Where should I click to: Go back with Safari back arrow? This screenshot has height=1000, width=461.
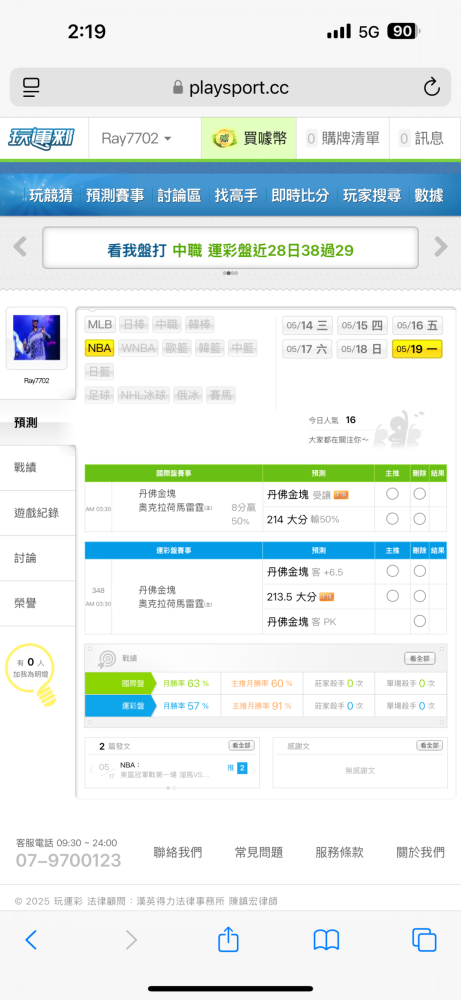31,939
